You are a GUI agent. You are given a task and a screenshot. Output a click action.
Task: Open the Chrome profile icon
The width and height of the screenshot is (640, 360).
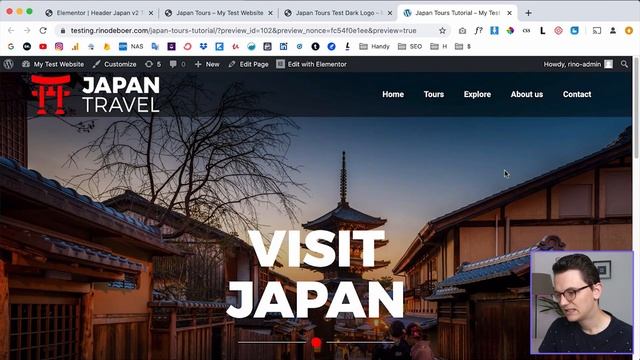click(x=613, y=31)
